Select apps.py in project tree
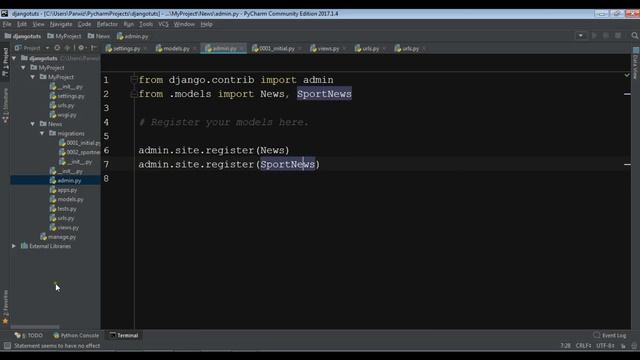 (63, 190)
